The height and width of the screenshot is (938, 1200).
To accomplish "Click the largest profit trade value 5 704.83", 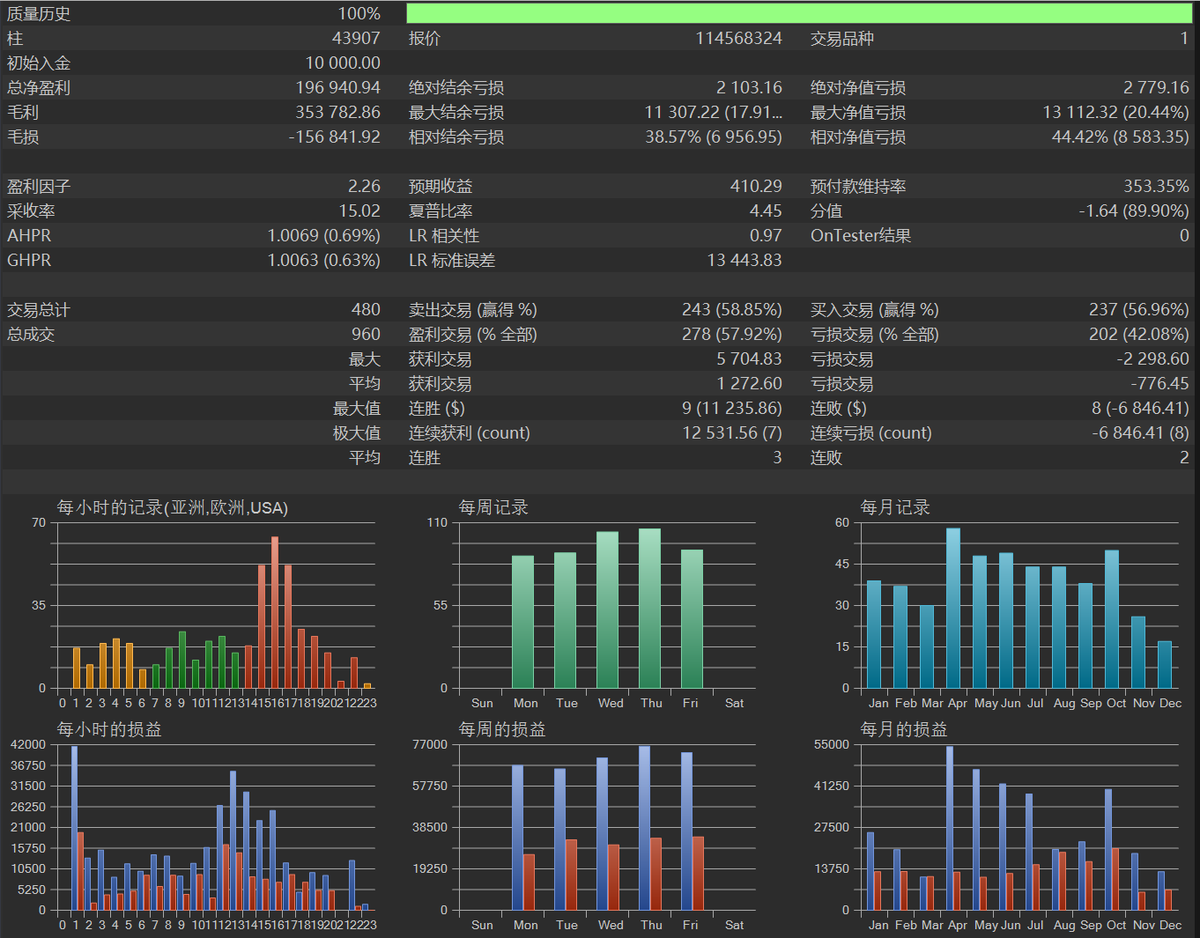I will point(749,359).
